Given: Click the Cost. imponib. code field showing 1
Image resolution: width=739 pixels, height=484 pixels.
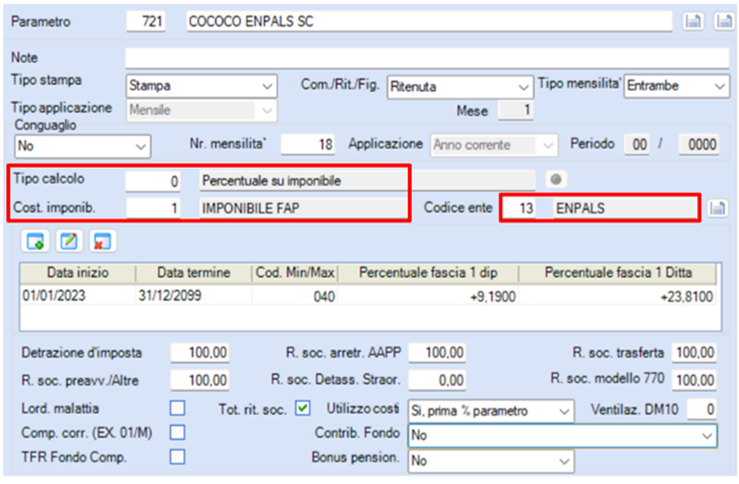Looking at the screenshot, I should [x=153, y=208].
